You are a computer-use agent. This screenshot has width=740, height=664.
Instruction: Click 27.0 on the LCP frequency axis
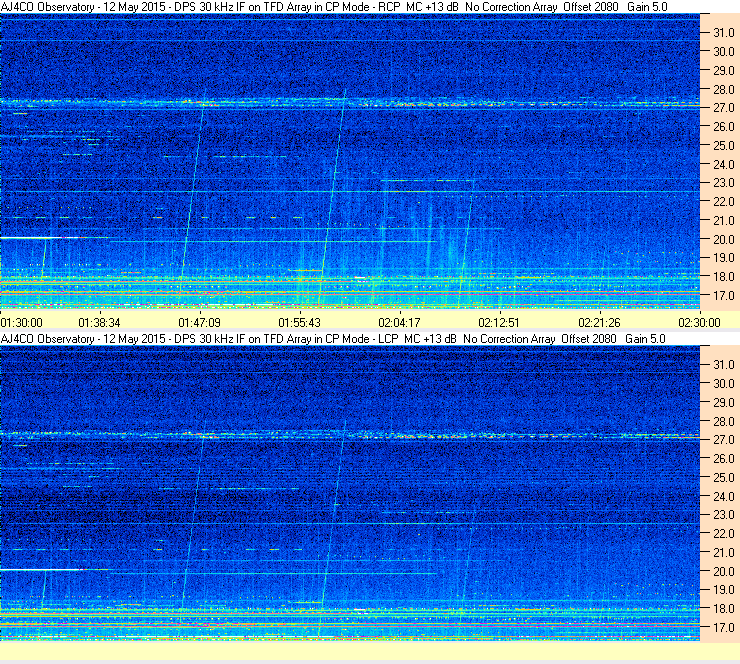[x=723, y=440]
